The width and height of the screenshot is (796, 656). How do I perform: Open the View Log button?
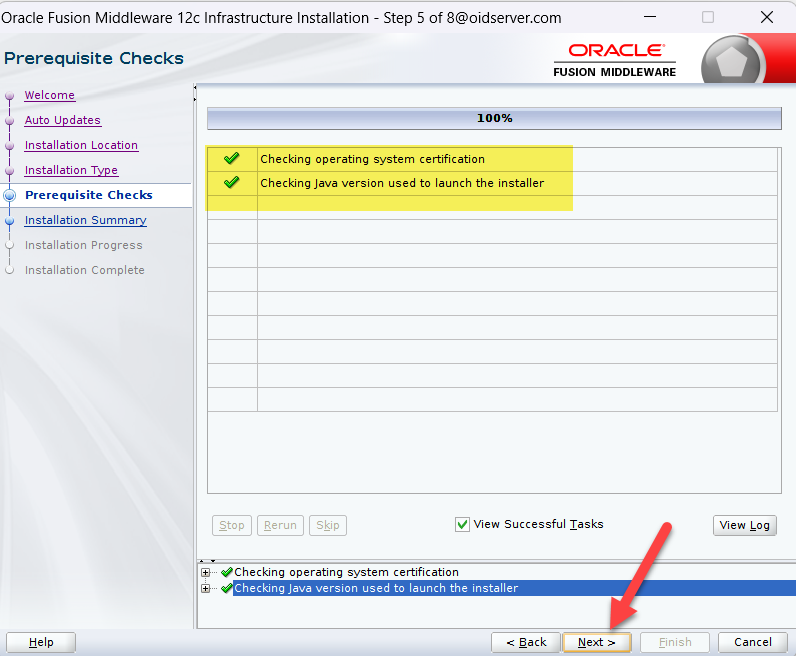point(745,526)
